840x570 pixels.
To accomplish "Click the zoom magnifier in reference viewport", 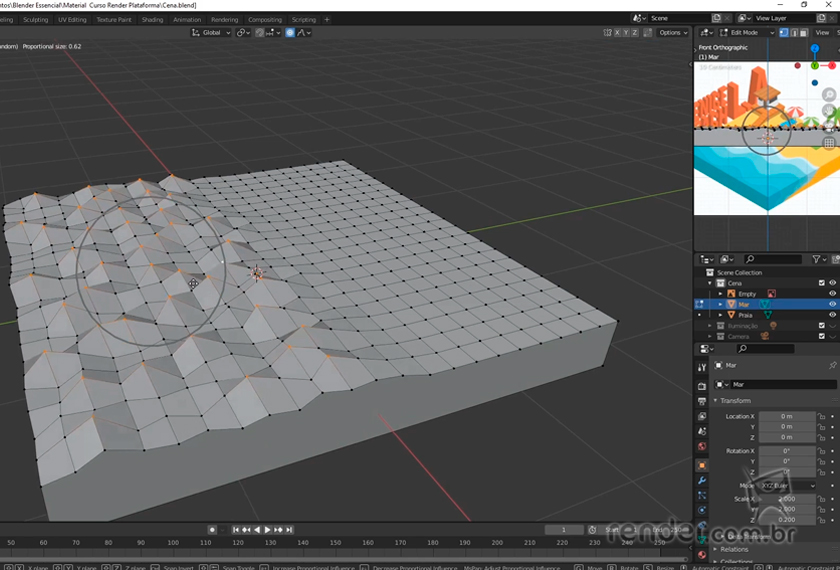I will pyautogui.click(x=829, y=95).
